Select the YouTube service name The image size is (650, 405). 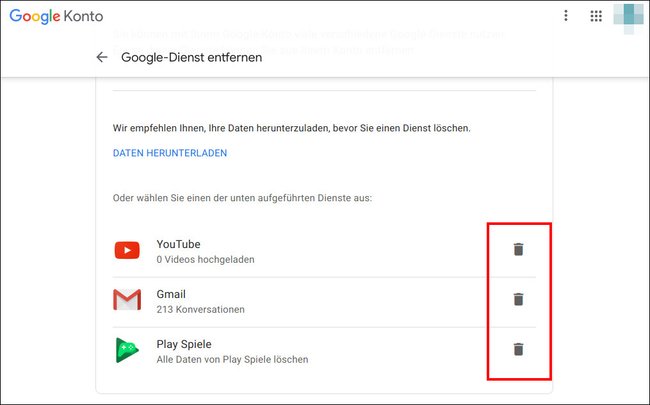pos(178,244)
